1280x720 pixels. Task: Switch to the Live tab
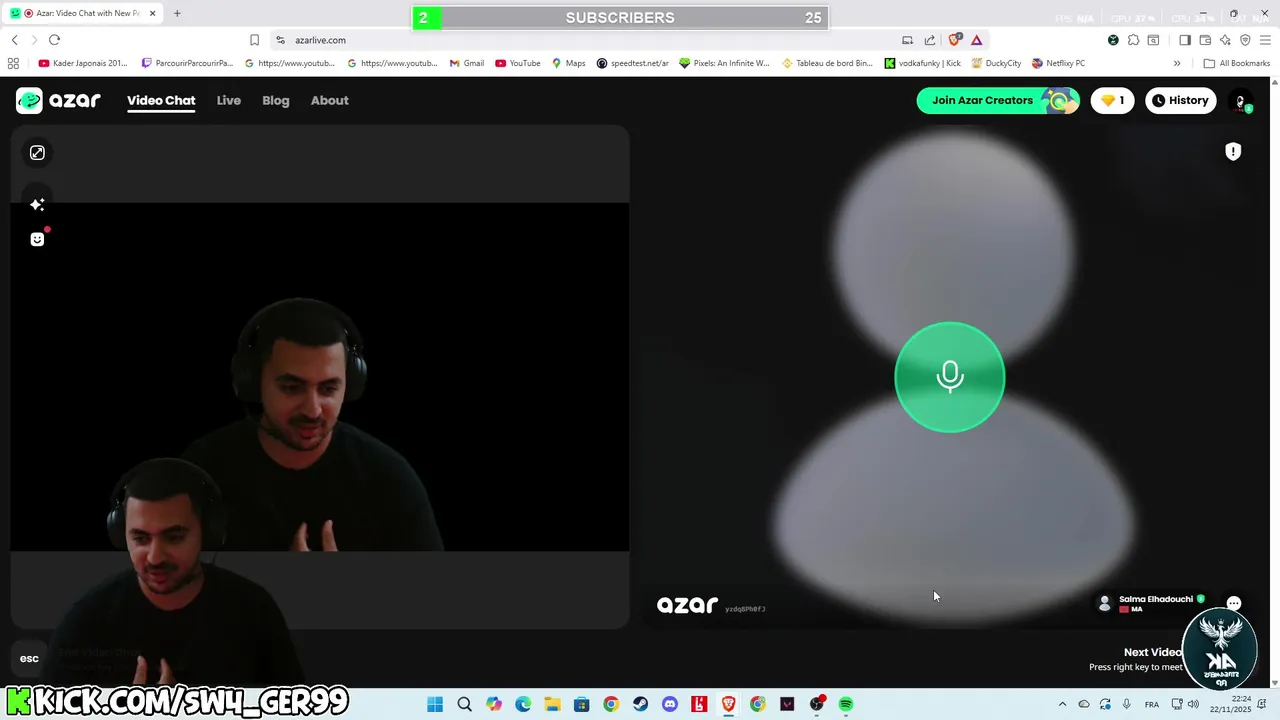coord(229,101)
